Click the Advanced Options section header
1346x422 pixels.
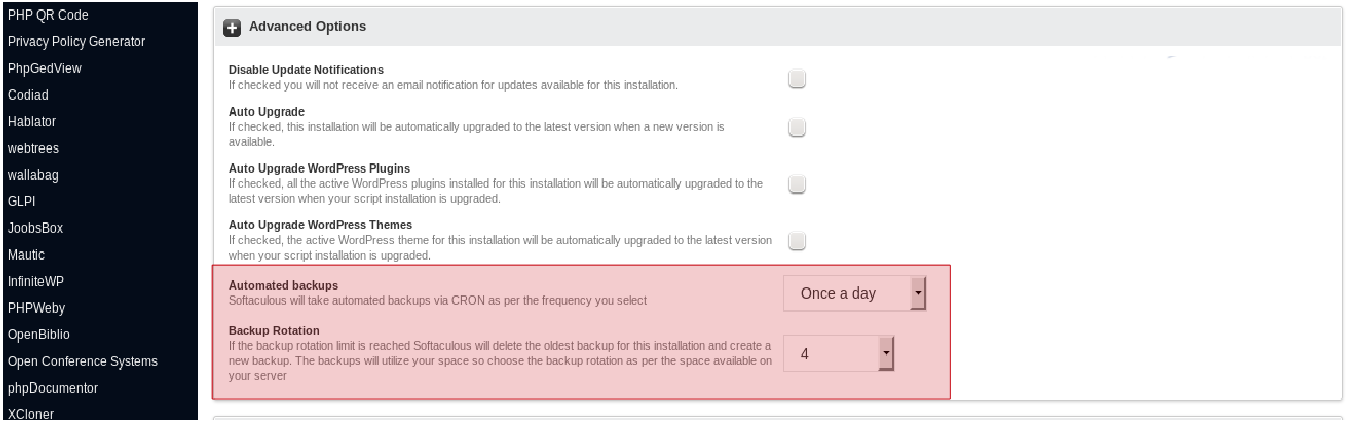(307, 27)
